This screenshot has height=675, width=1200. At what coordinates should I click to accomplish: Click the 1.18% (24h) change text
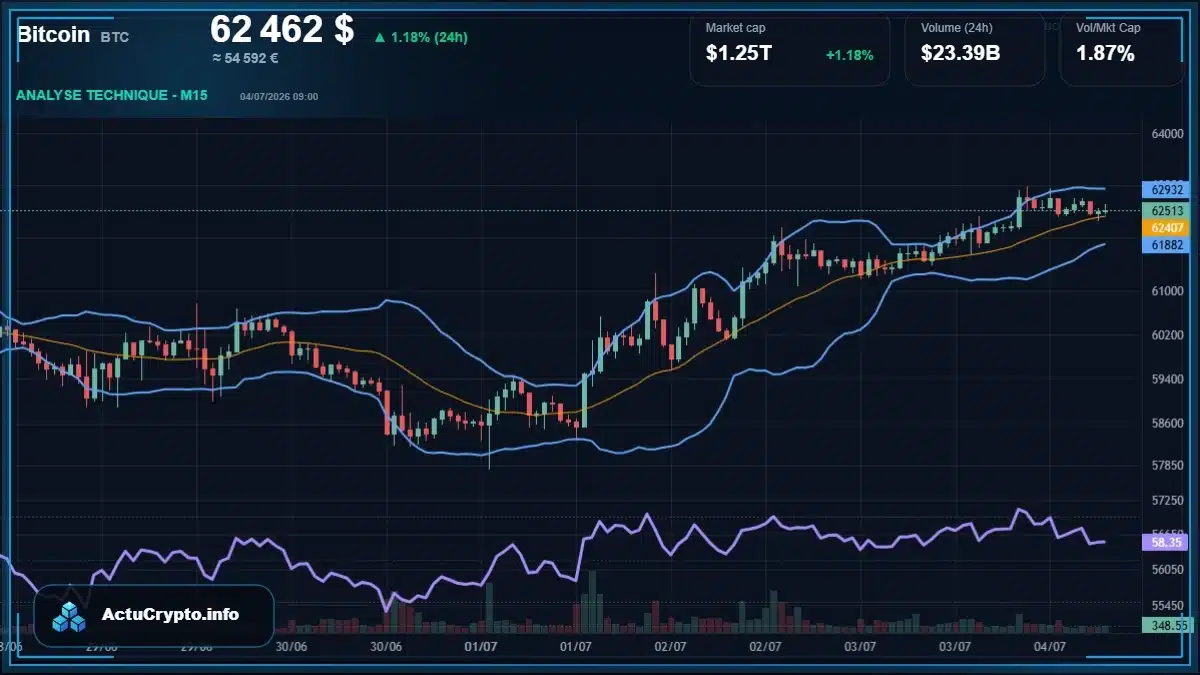[x=429, y=38]
